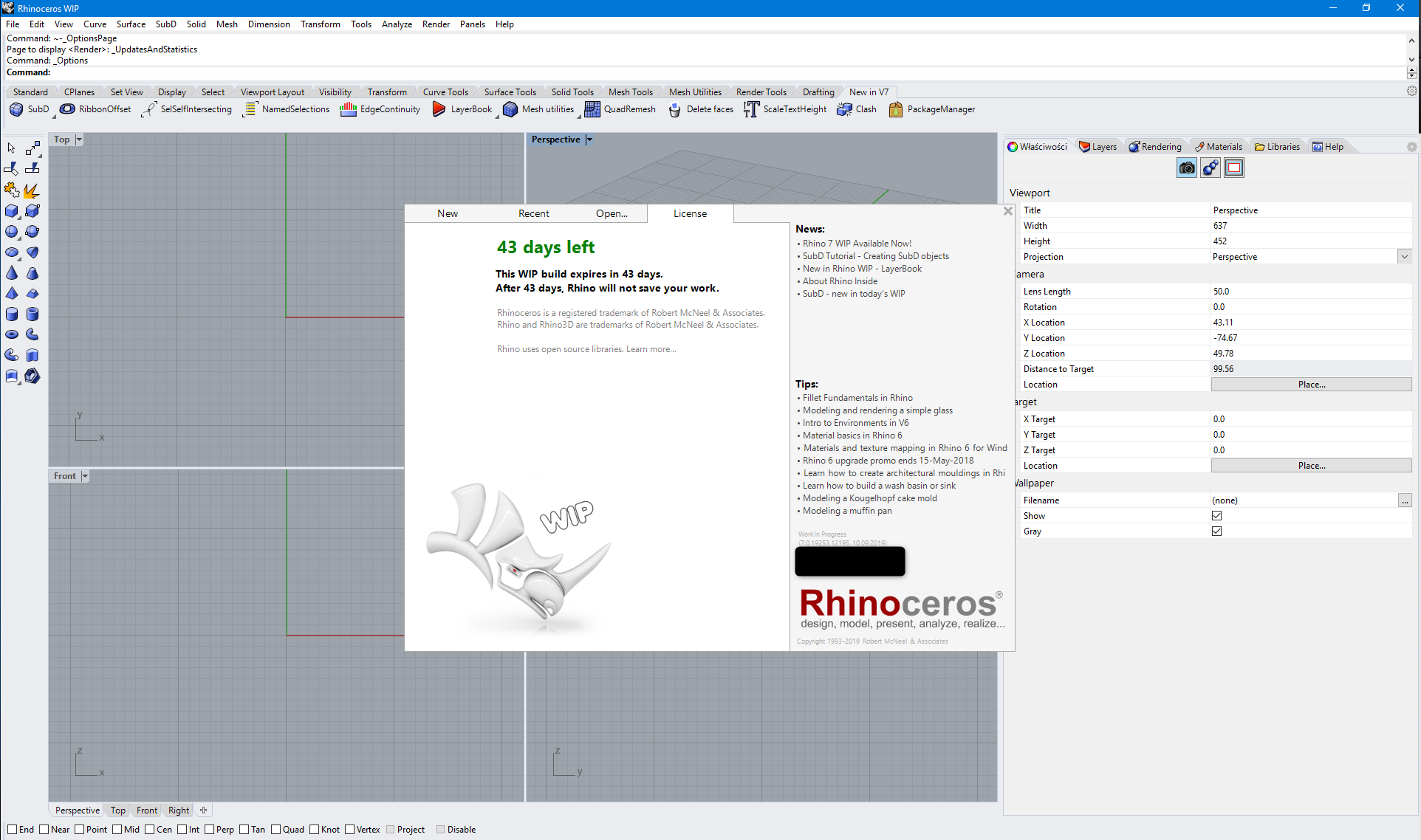The image size is (1421, 840).
Task: Open the Perspective viewport title menu
Action: pyautogui.click(x=589, y=140)
